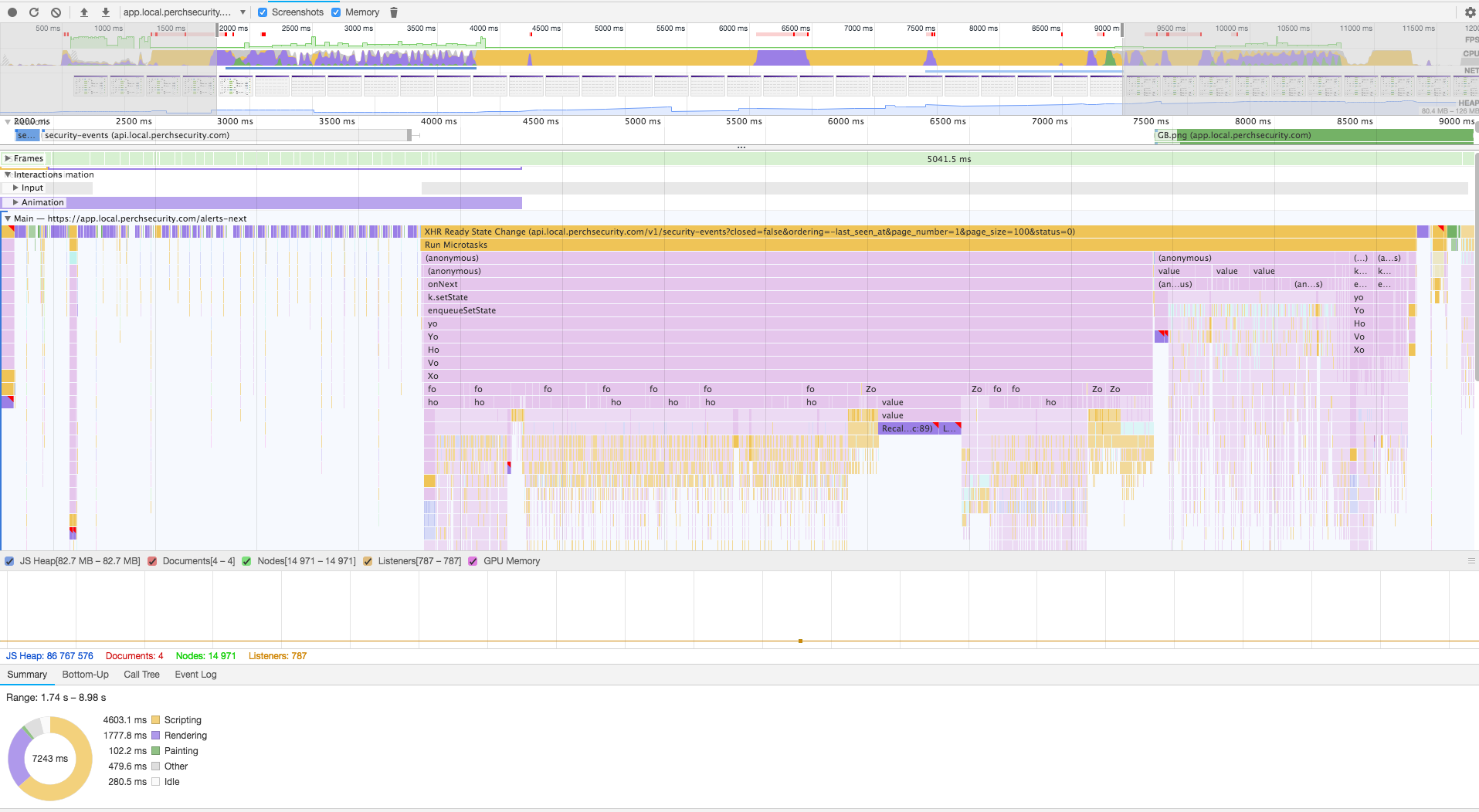This screenshot has height=812, width=1479.
Task: Switch to the Summary tab
Action: coord(27,675)
